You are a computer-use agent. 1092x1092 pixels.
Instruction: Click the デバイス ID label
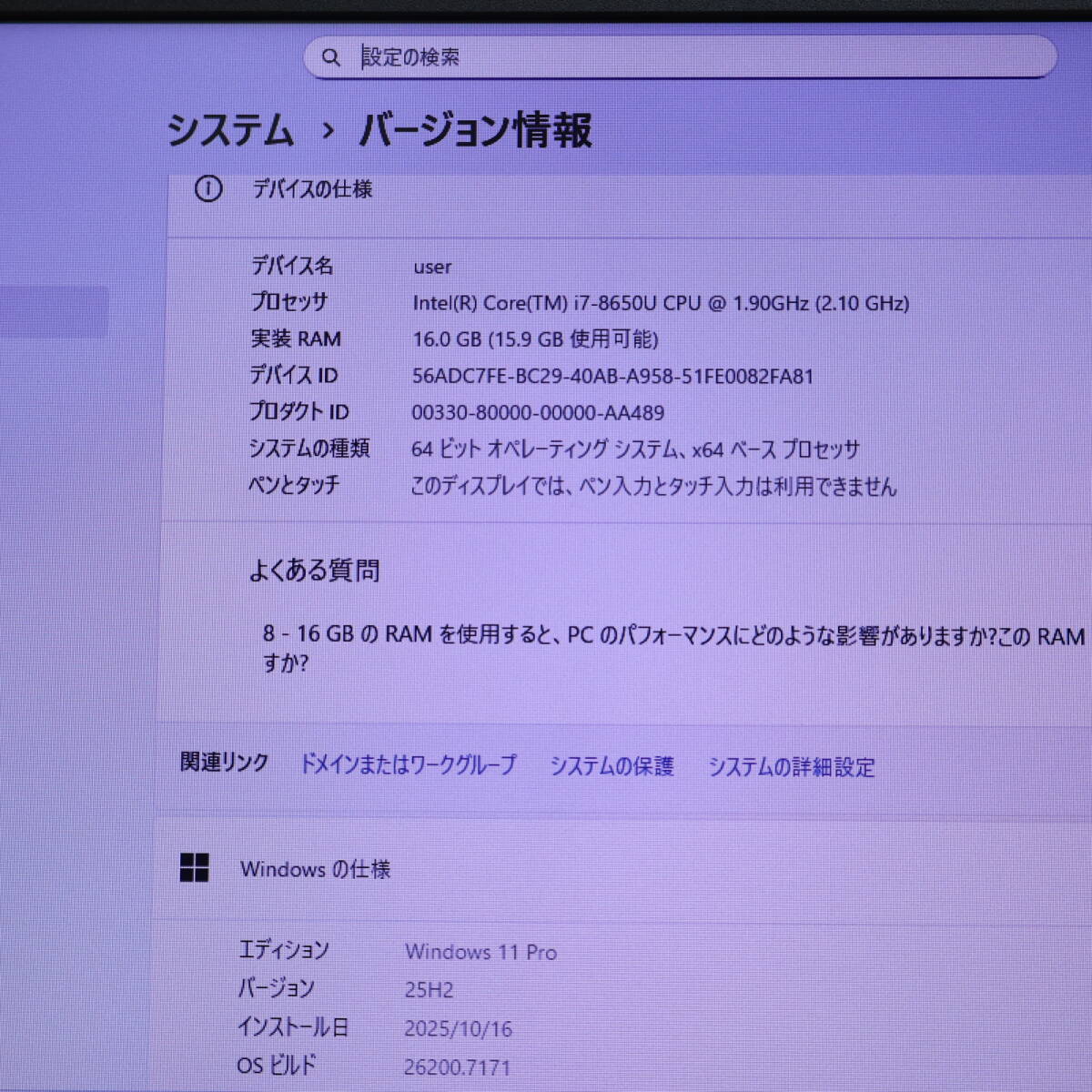(x=293, y=375)
